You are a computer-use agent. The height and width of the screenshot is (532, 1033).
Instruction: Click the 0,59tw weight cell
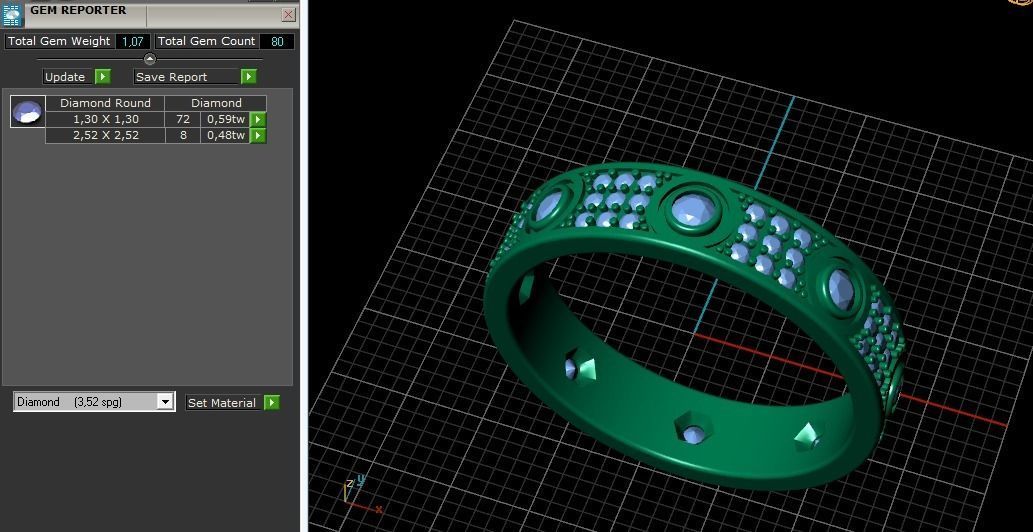(225, 119)
